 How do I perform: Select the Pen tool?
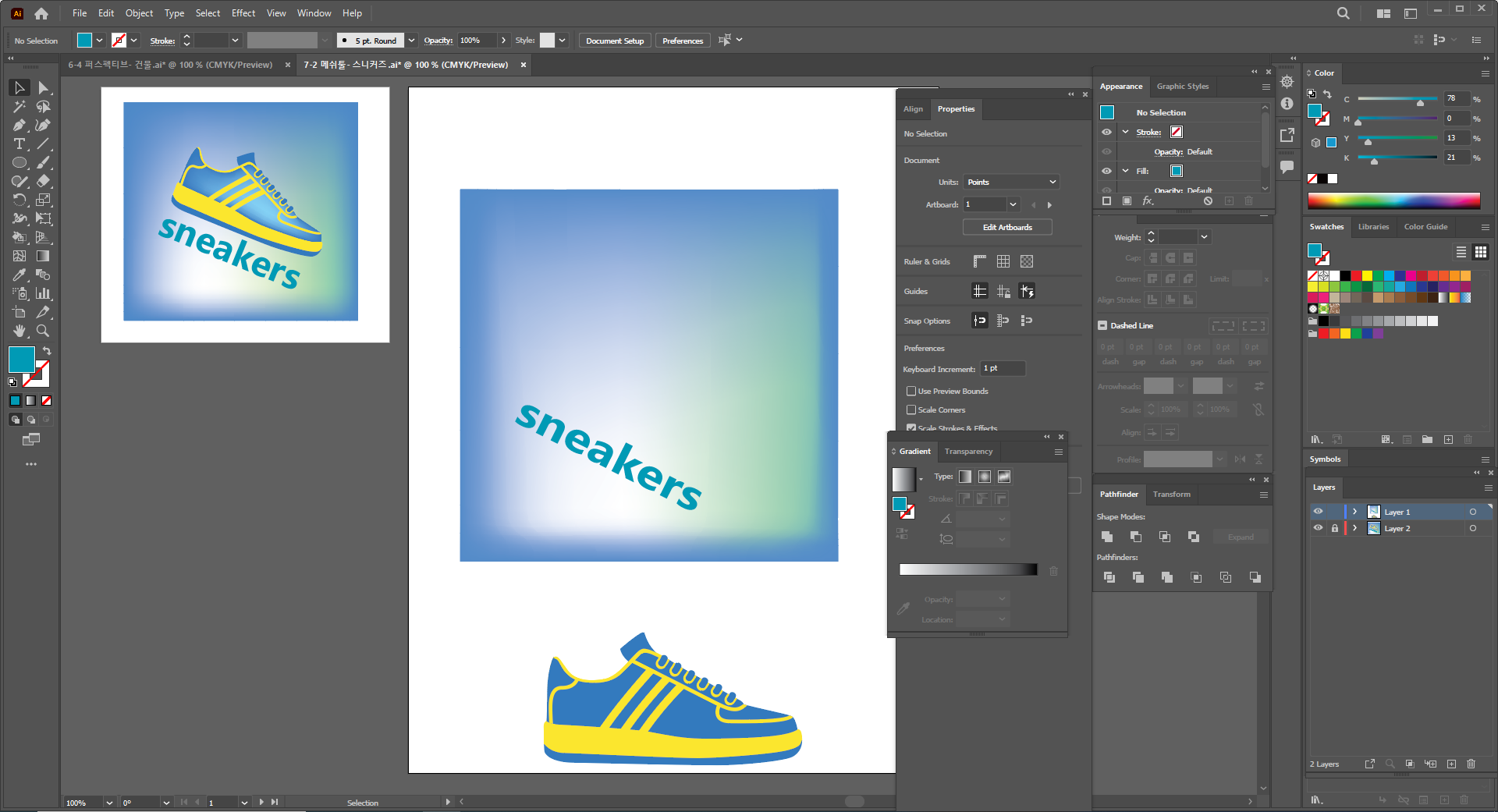pos(20,126)
